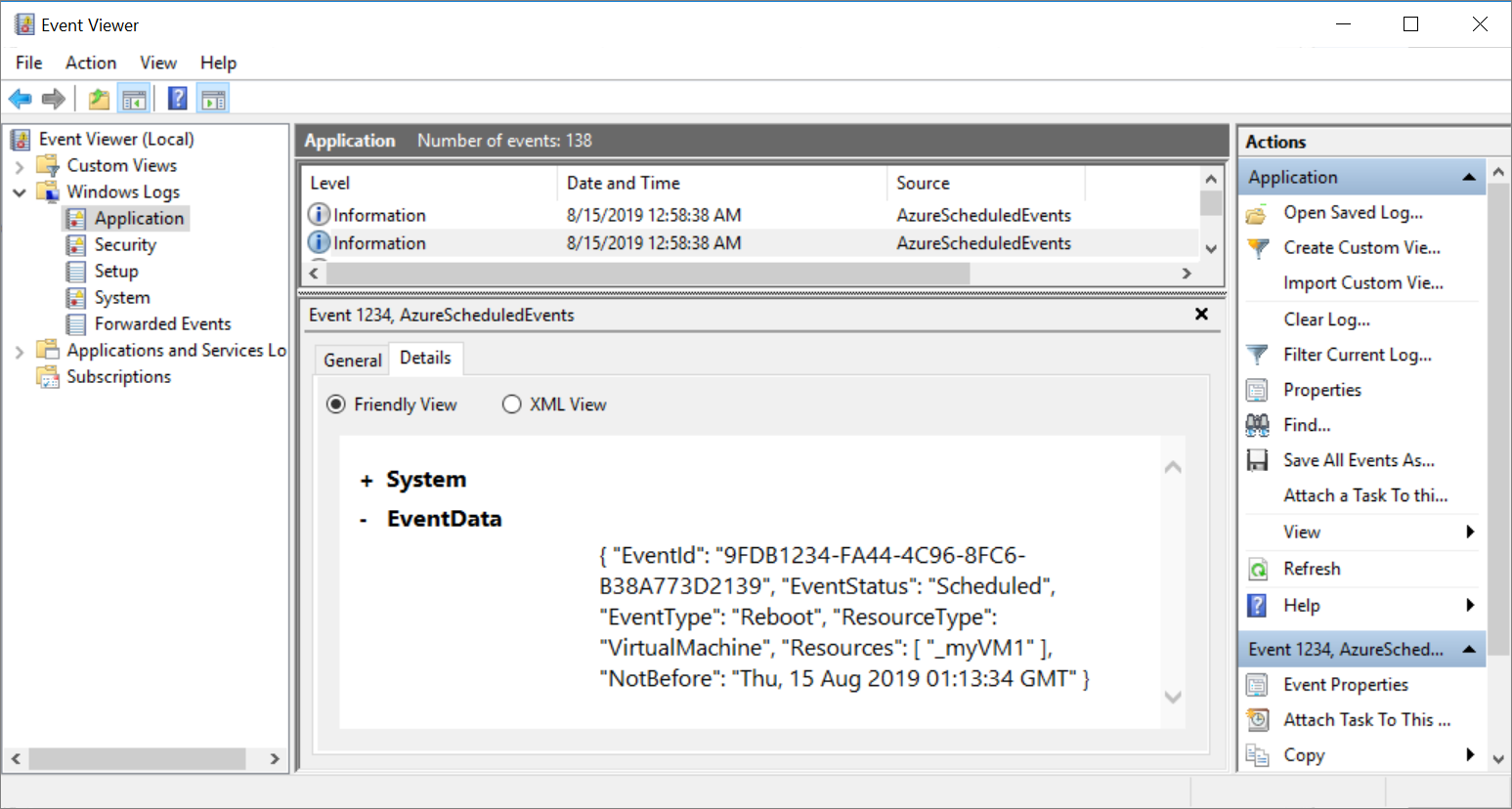Open the View menu in menu bar
The width and height of the screenshot is (1512, 809).
(x=158, y=63)
